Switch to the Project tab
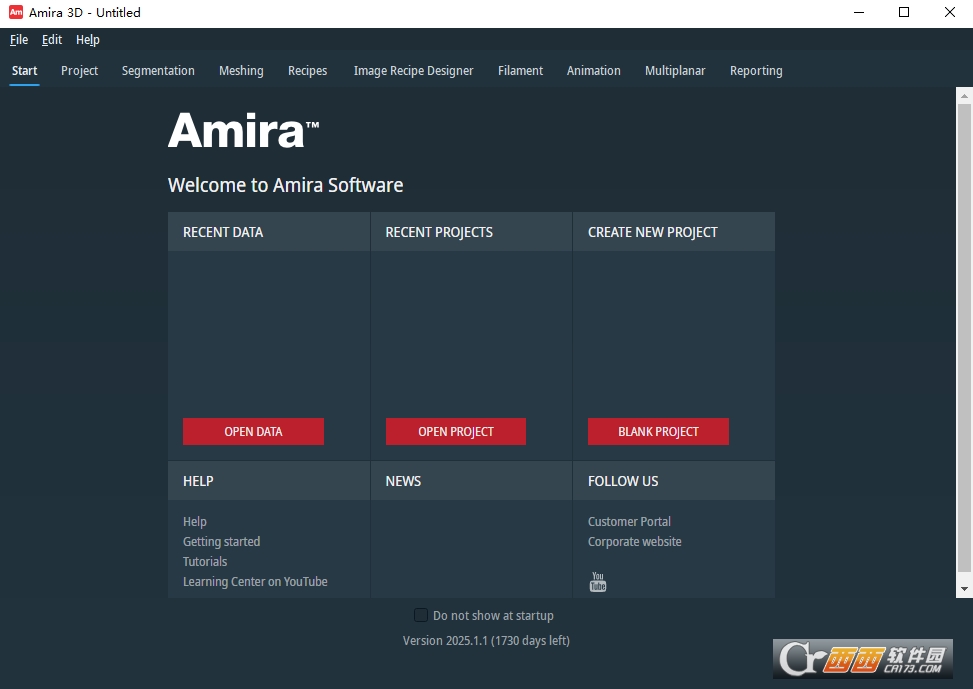Viewport: 973px width, 689px height. (x=79, y=71)
